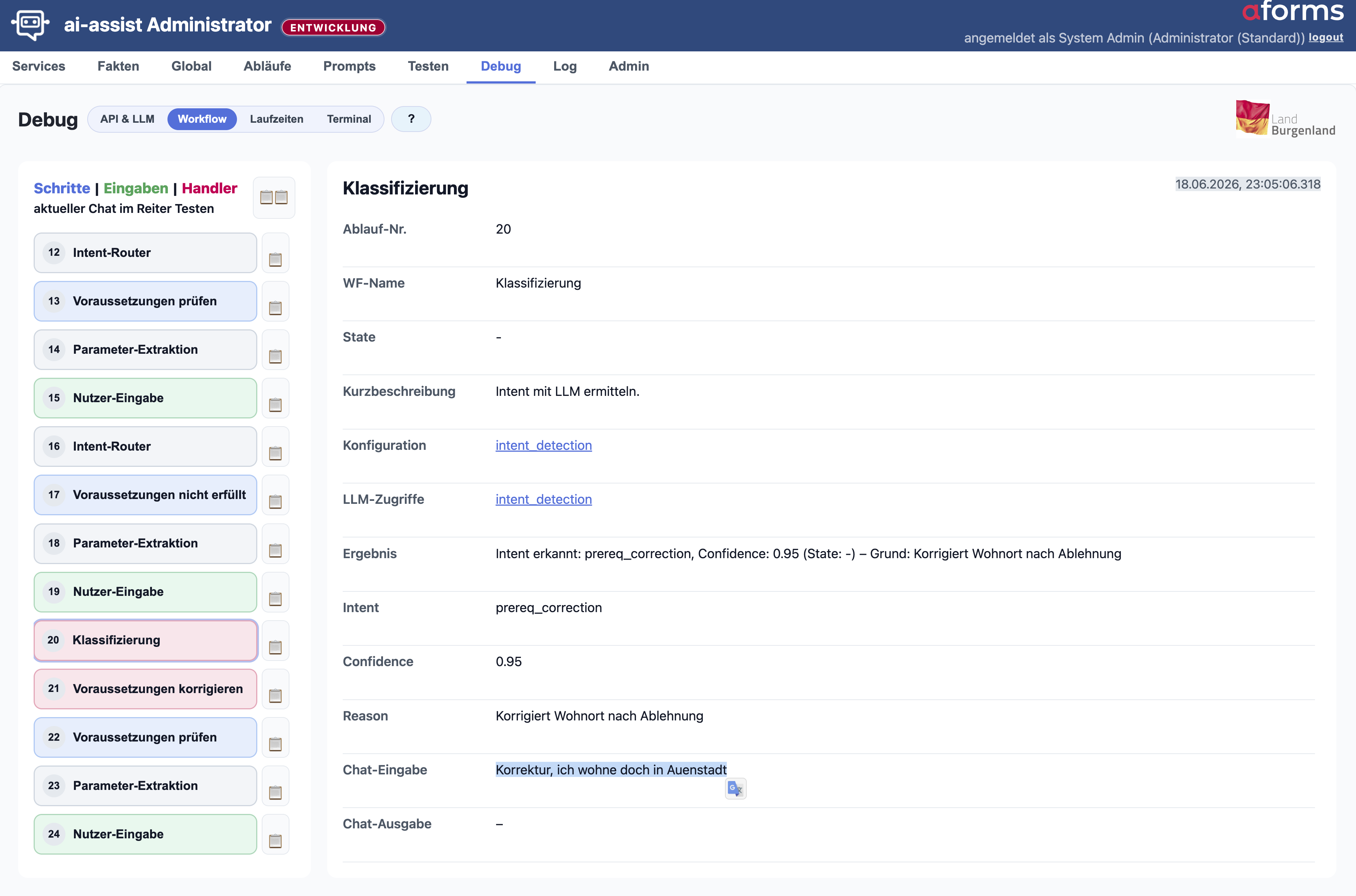
Task: Copy step 23 Parameter-Extraktion clipboard icon
Action: pos(275,786)
